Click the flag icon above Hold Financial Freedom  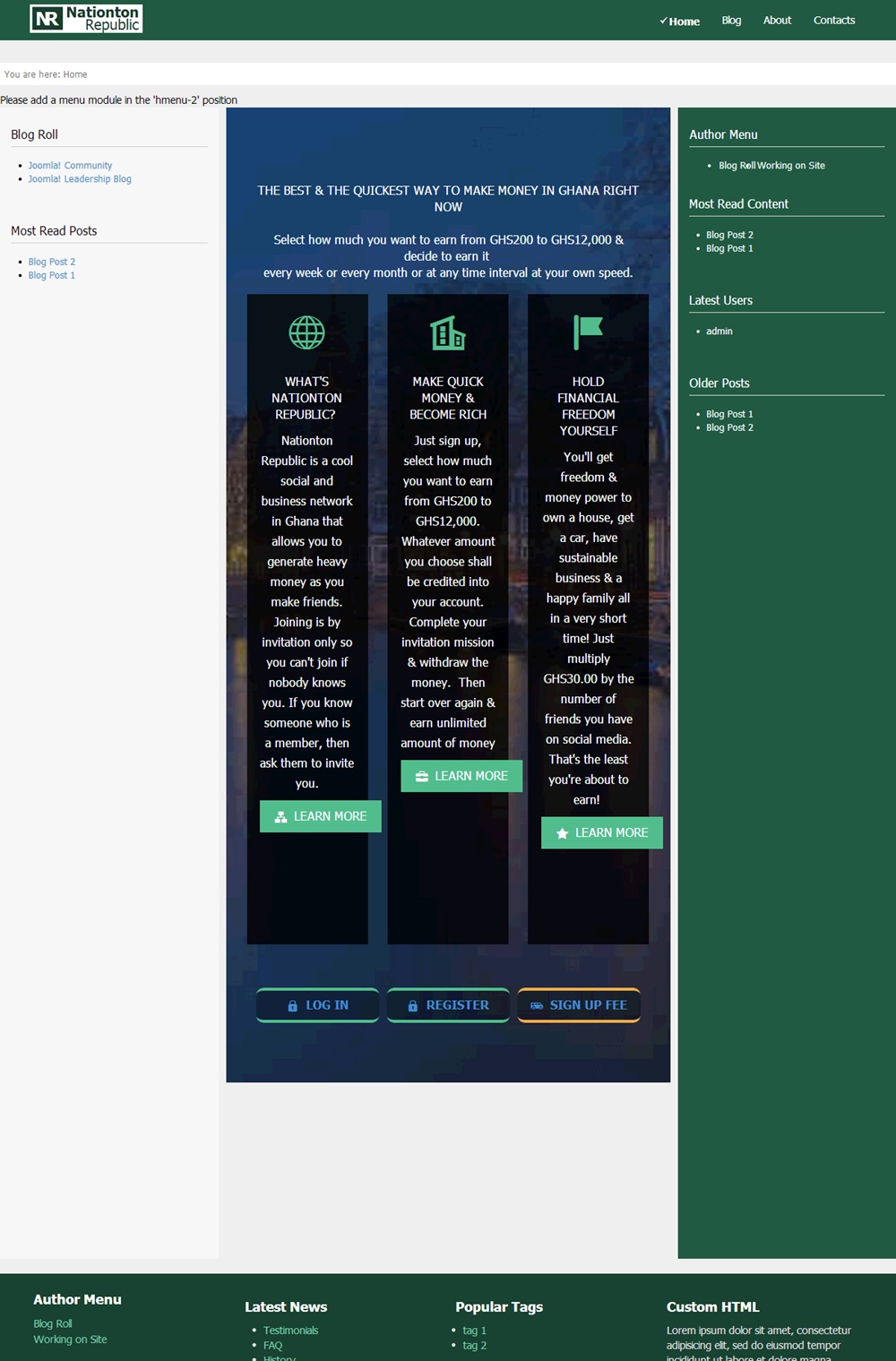tap(588, 332)
